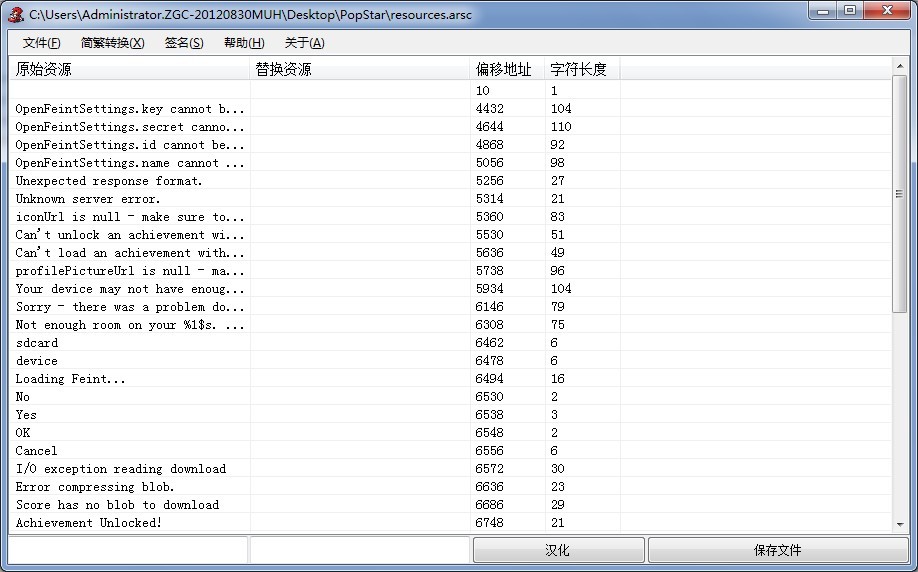The image size is (918, 572).
Task: Click offset value 6748
Action: [x=489, y=523]
